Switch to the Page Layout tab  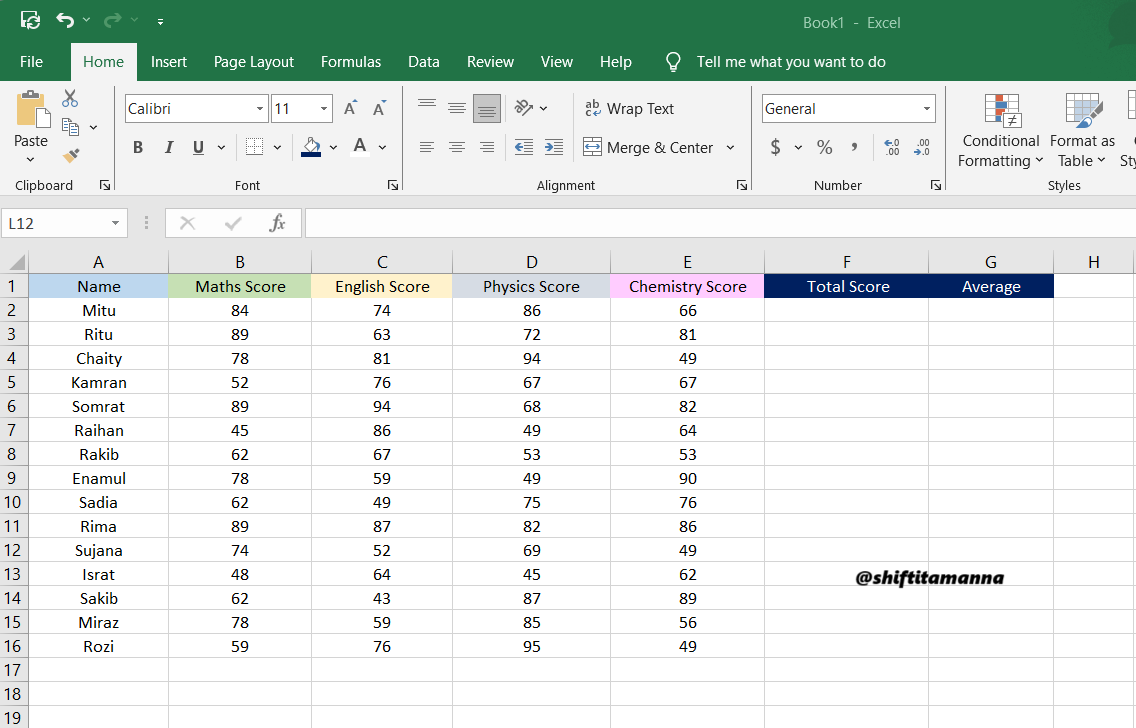pos(254,62)
